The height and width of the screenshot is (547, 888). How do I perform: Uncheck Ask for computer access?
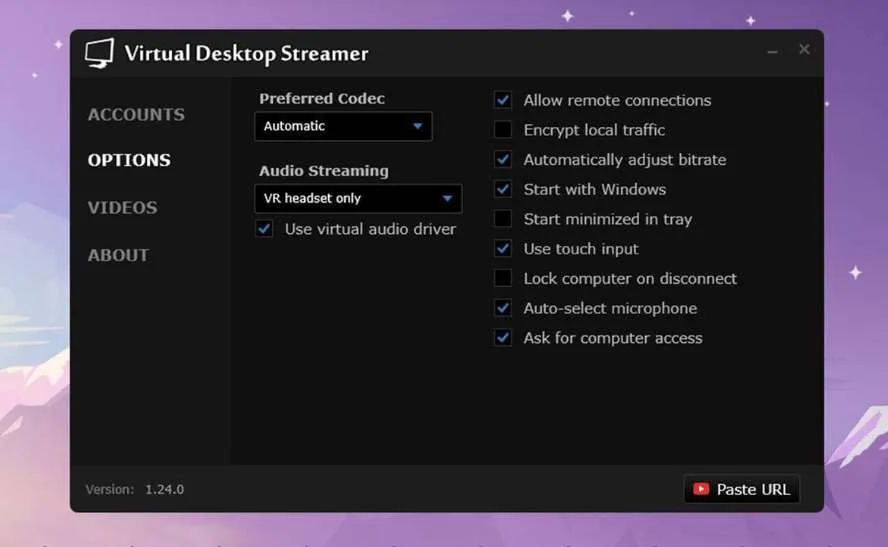[503, 337]
